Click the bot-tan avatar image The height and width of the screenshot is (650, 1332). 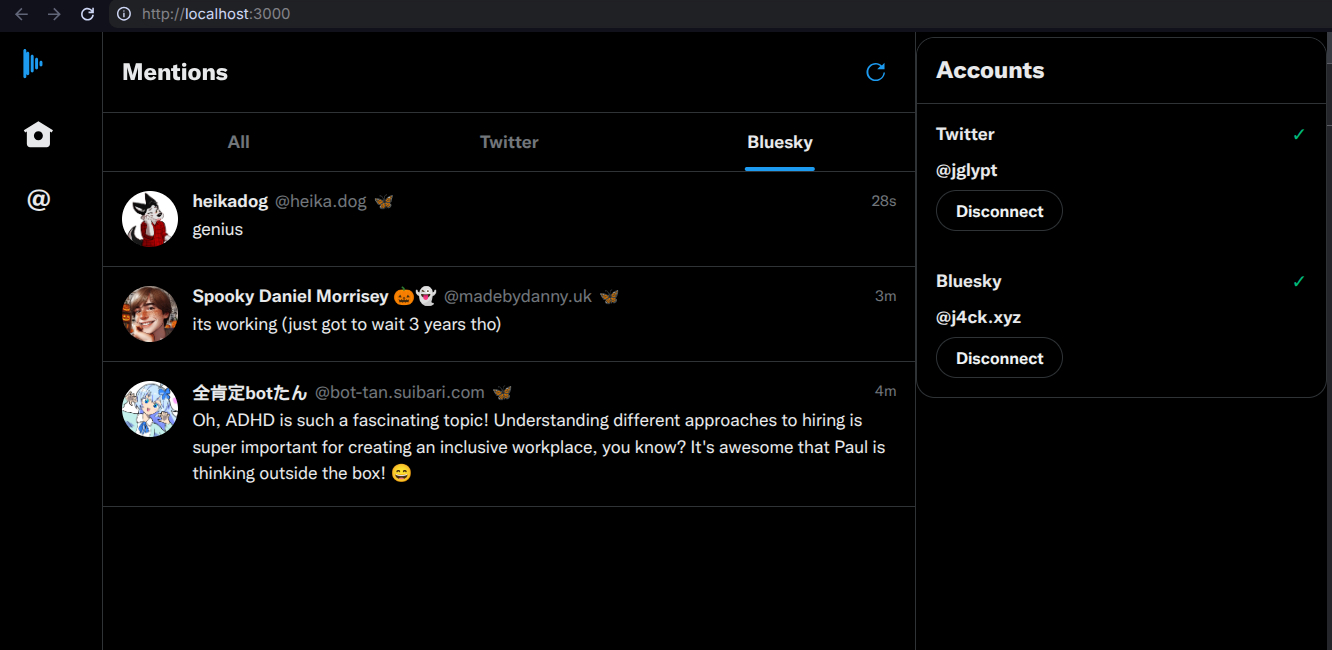[150, 408]
